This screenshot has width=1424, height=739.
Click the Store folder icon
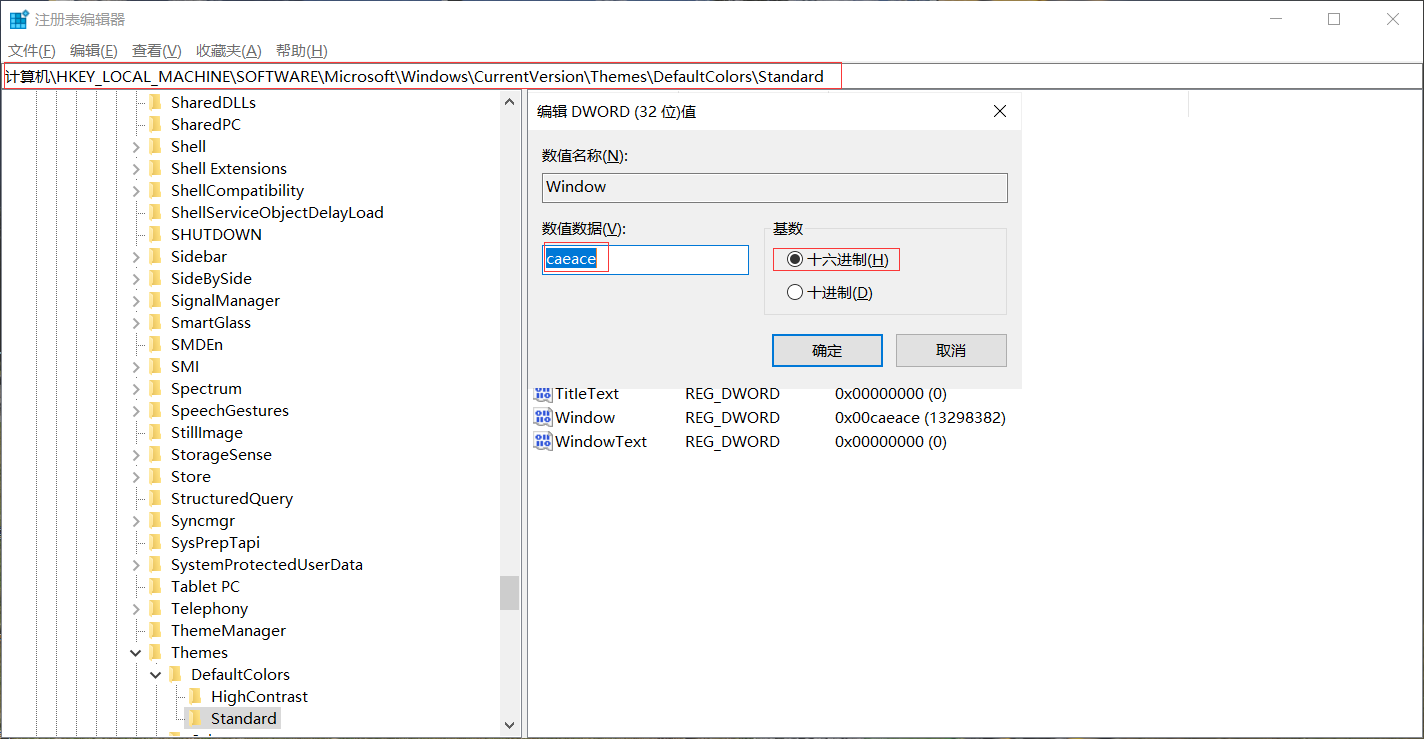[155, 476]
